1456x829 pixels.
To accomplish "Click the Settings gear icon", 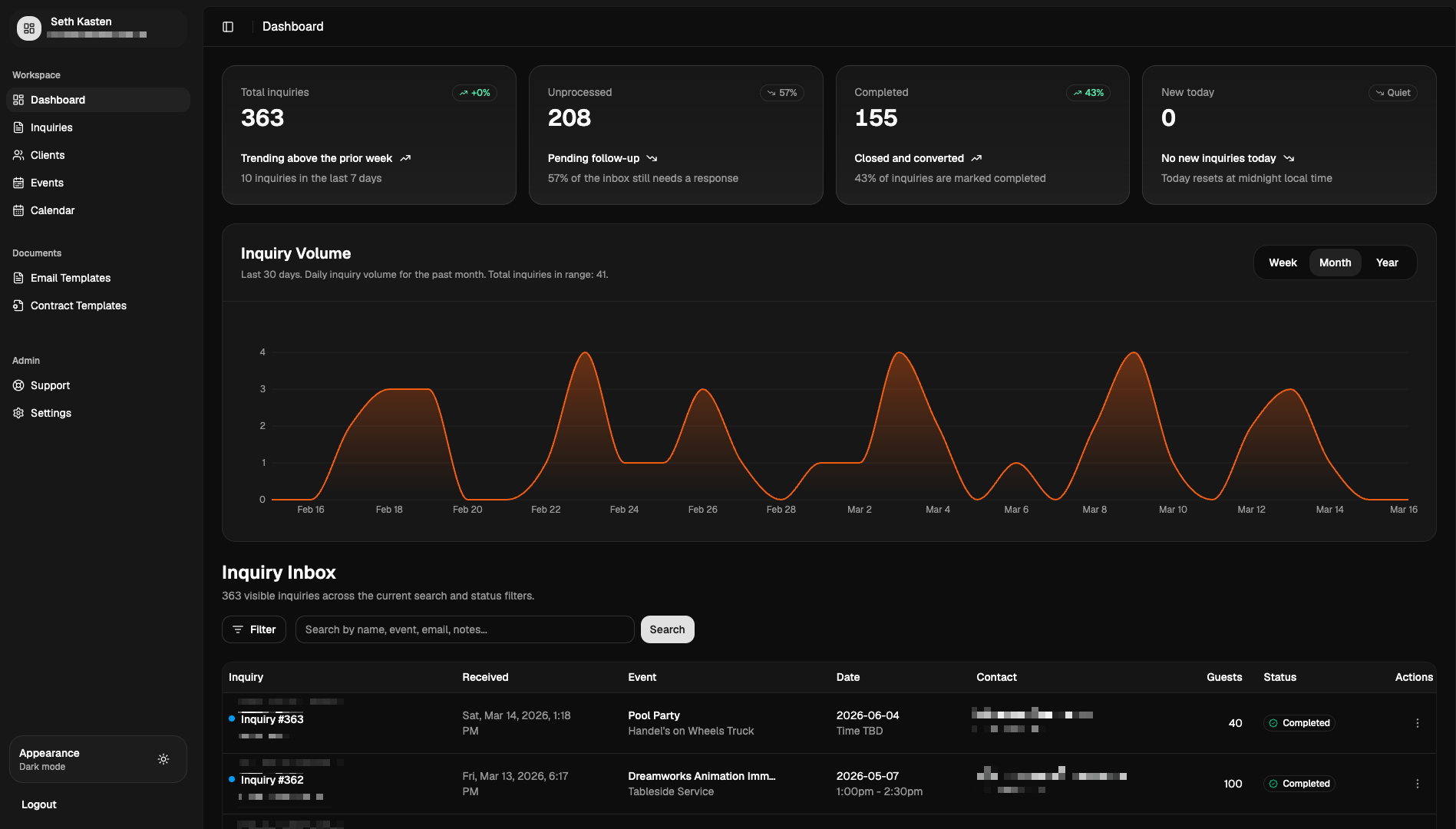I will click(18, 413).
